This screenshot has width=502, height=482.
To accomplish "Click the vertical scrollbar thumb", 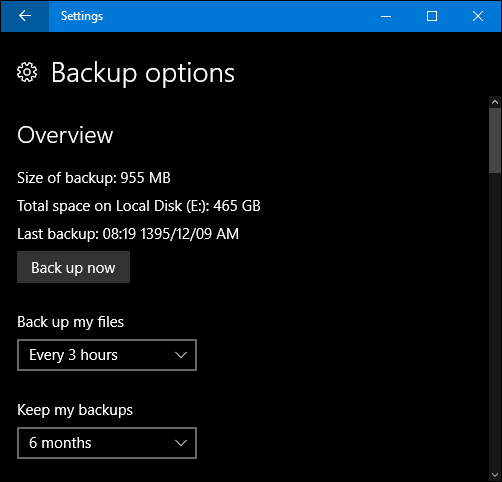I will (495, 140).
